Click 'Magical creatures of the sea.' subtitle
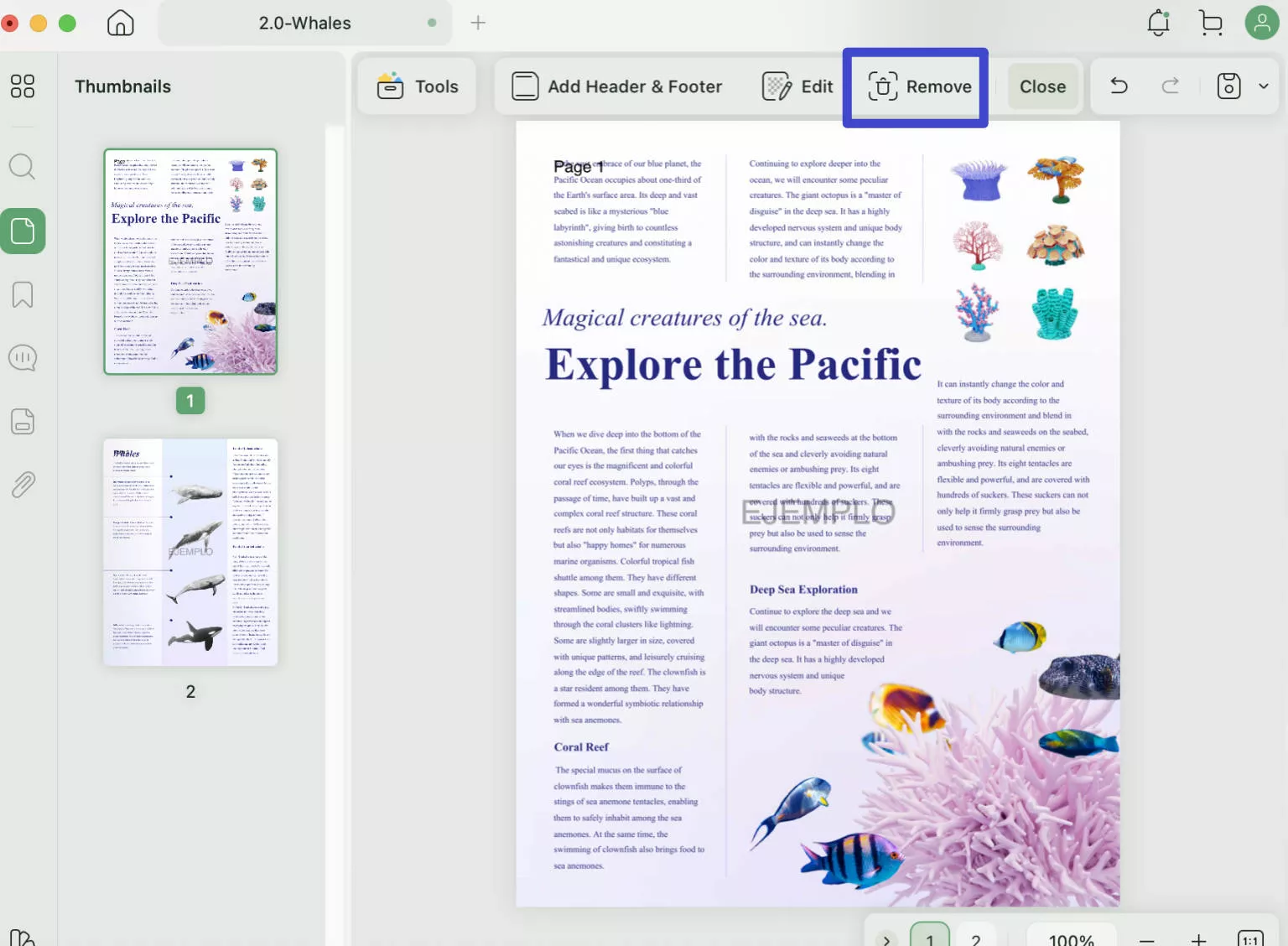Image resolution: width=1288 pixels, height=946 pixels. coord(684,318)
